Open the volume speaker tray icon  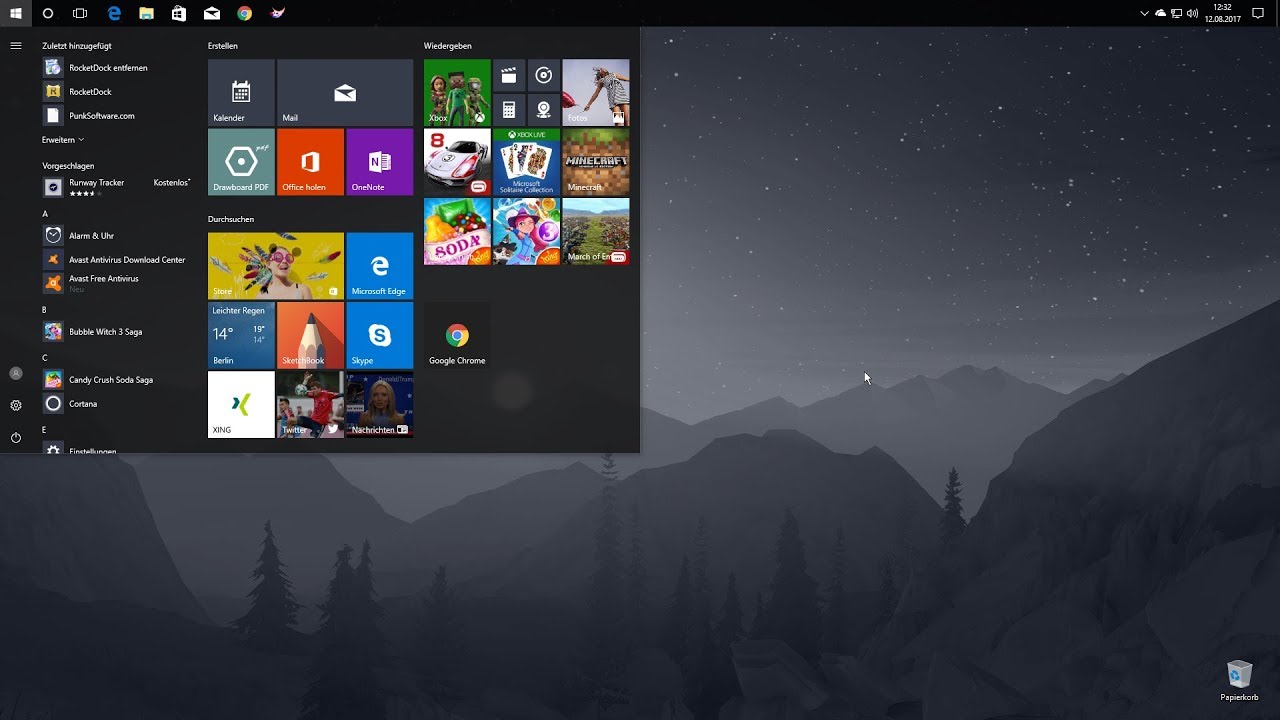click(x=1192, y=13)
